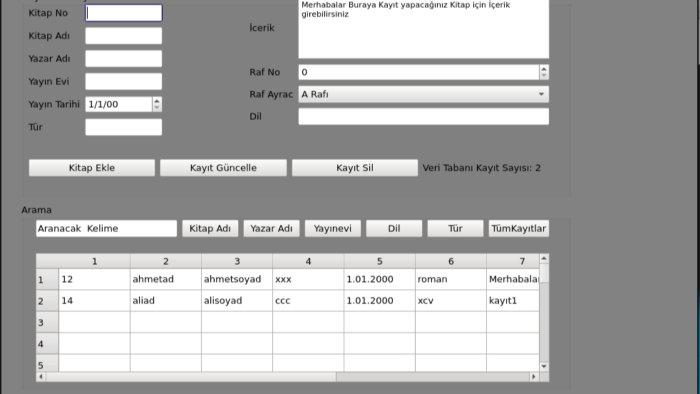The width and height of the screenshot is (700, 394).
Task: Click the Kayıt Sil button
Action: pos(355,168)
